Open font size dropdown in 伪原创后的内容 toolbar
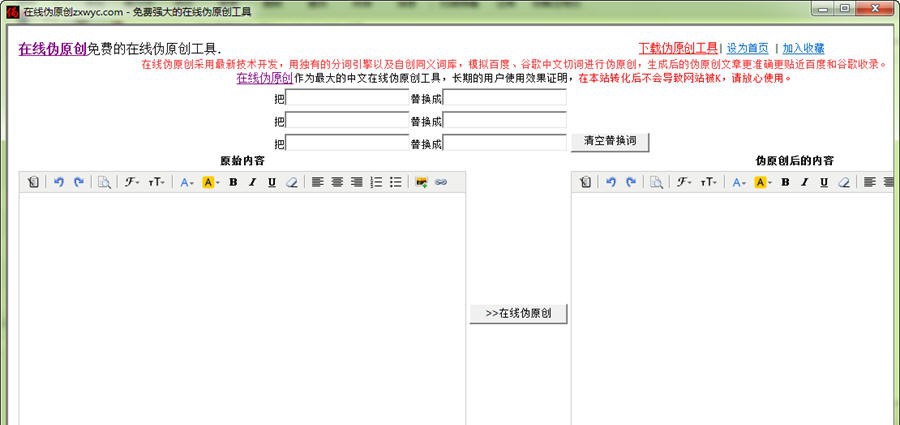 coord(708,182)
